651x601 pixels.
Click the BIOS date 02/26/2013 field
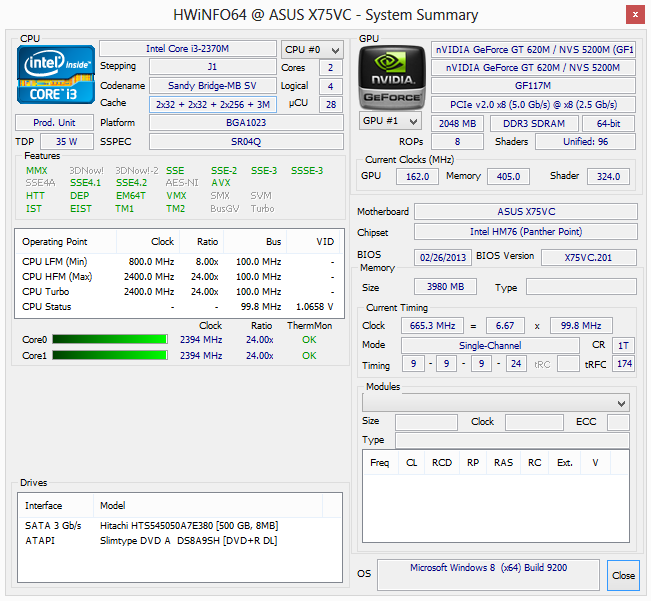pyautogui.click(x=443, y=257)
